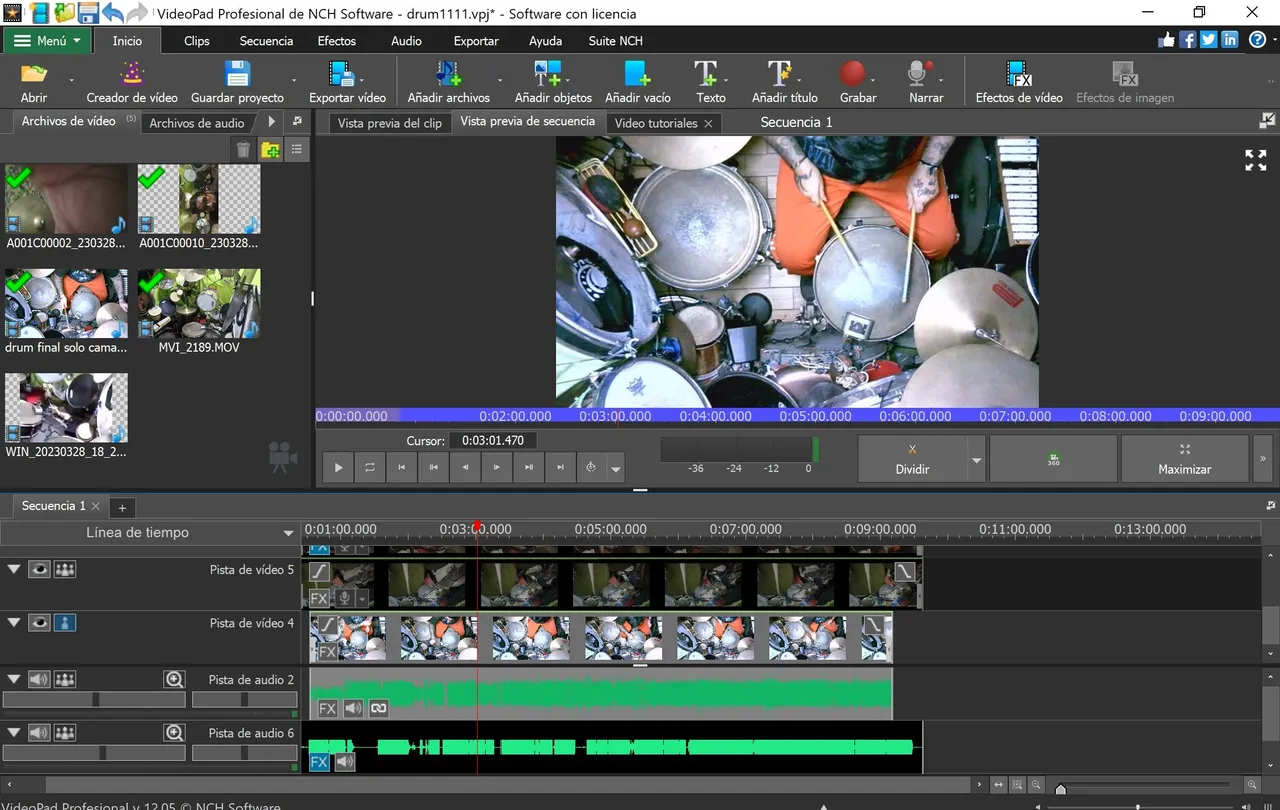
Task: Toggle the group button on Pista de vídeo 5
Action: (x=65, y=569)
